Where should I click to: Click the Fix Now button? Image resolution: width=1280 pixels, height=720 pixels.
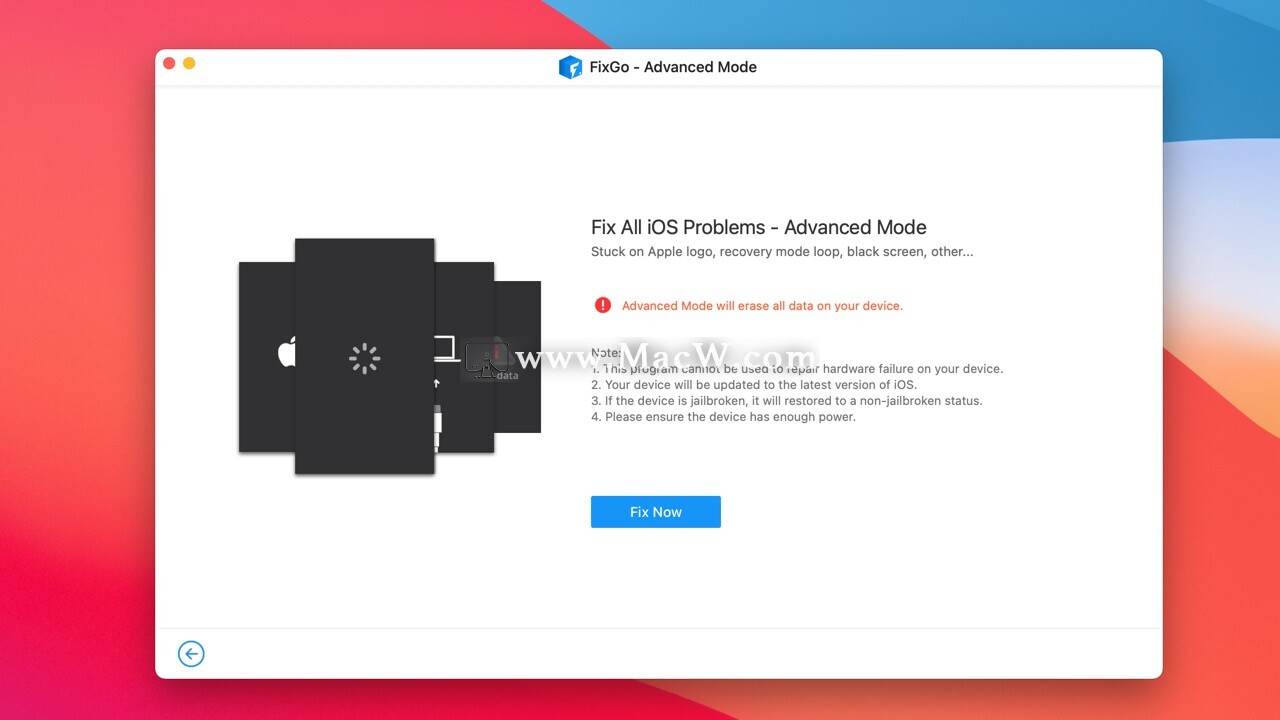coord(655,512)
